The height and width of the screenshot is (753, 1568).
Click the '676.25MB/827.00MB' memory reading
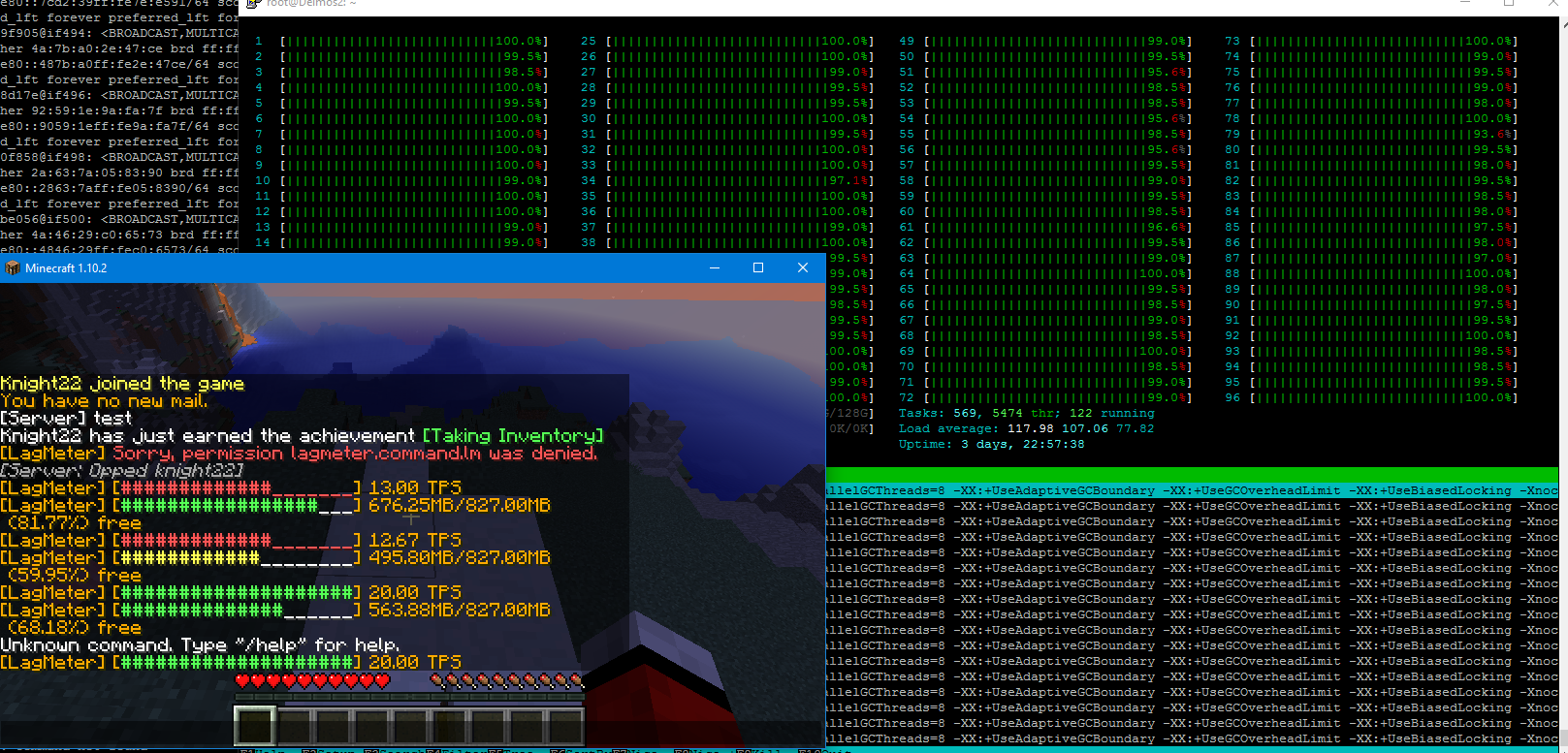pyautogui.click(x=460, y=506)
